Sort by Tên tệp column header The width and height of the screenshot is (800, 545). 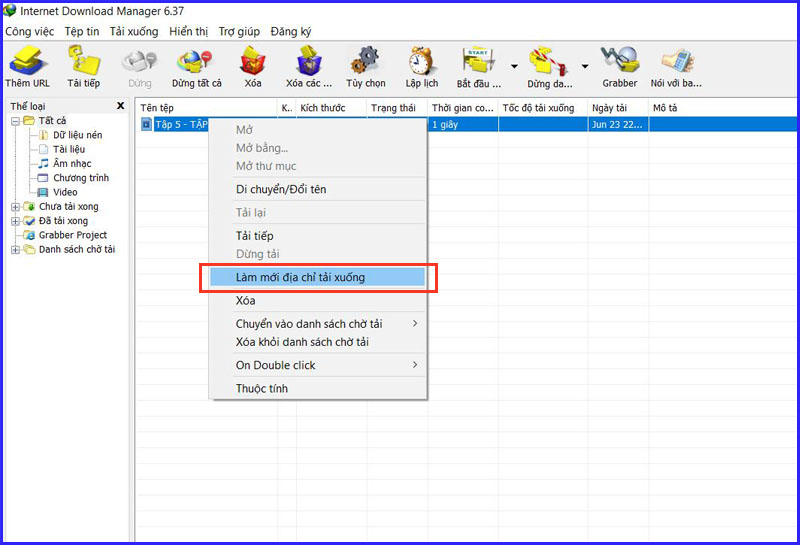pos(207,108)
